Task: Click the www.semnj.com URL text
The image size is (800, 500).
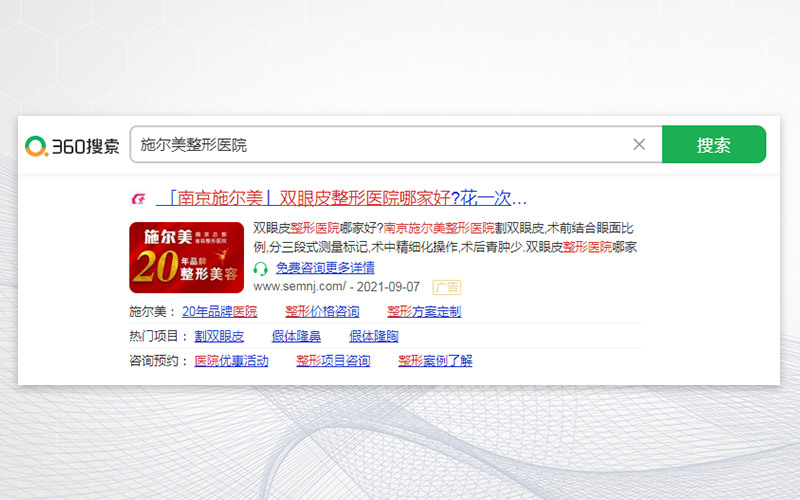Action: (x=300, y=287)
